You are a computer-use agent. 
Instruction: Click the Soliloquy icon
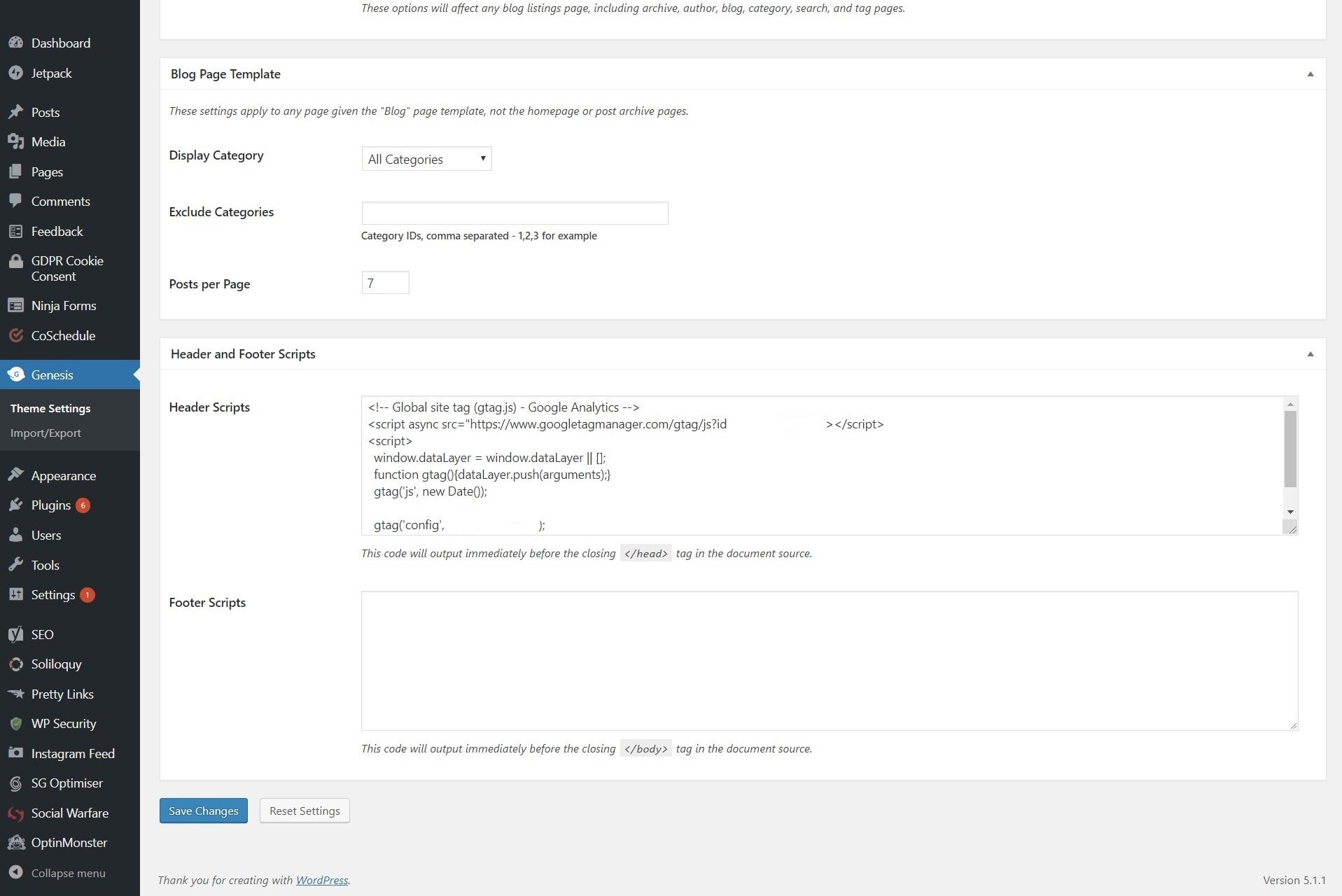pos(15,664)
